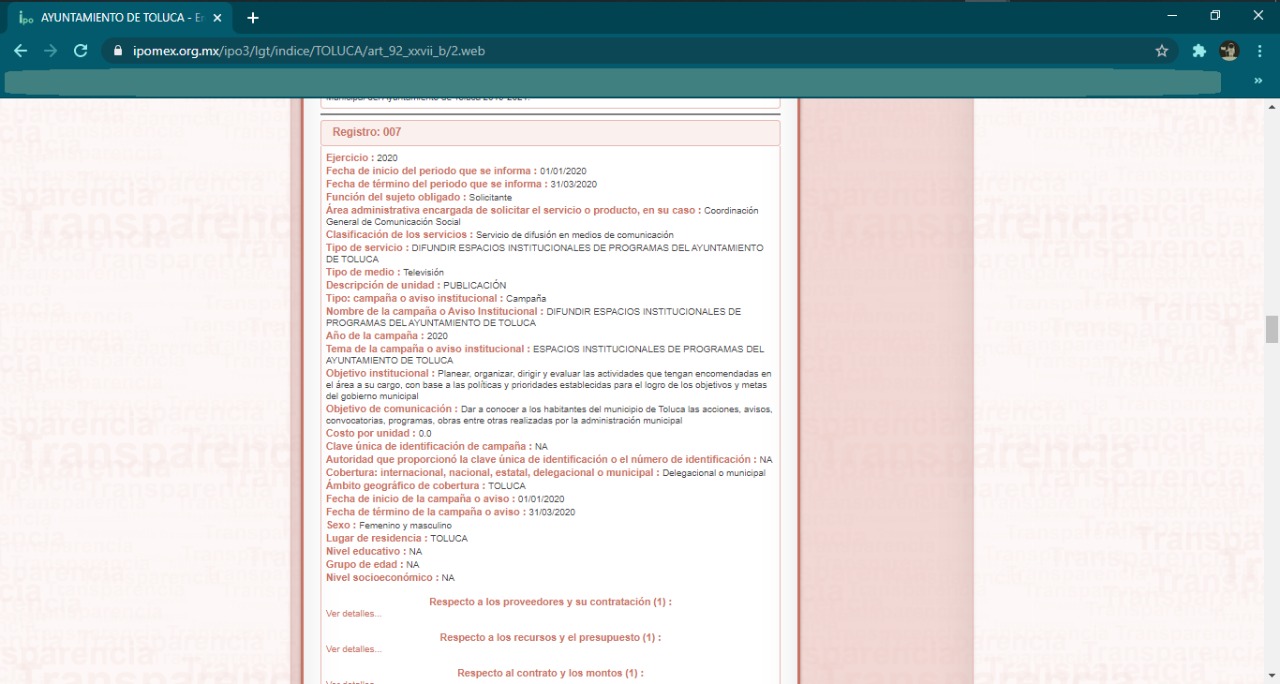
Task: Restore down the Chrome window
Action: point(1215,15)
